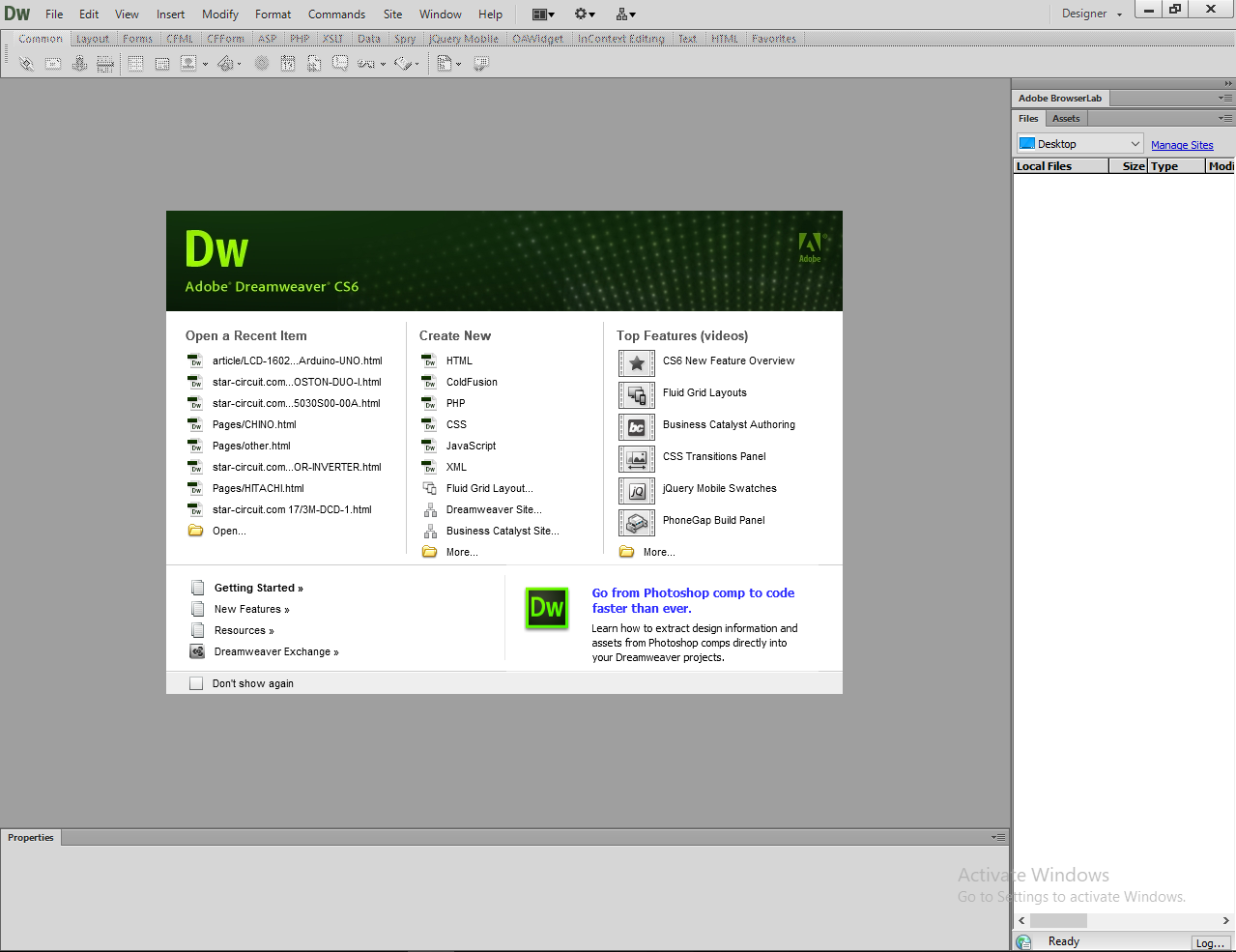Image resolution: width=1236 pixels, height=952 pixels.
Task: Click the Log button in the Files panel
Action: point(1211,942)
